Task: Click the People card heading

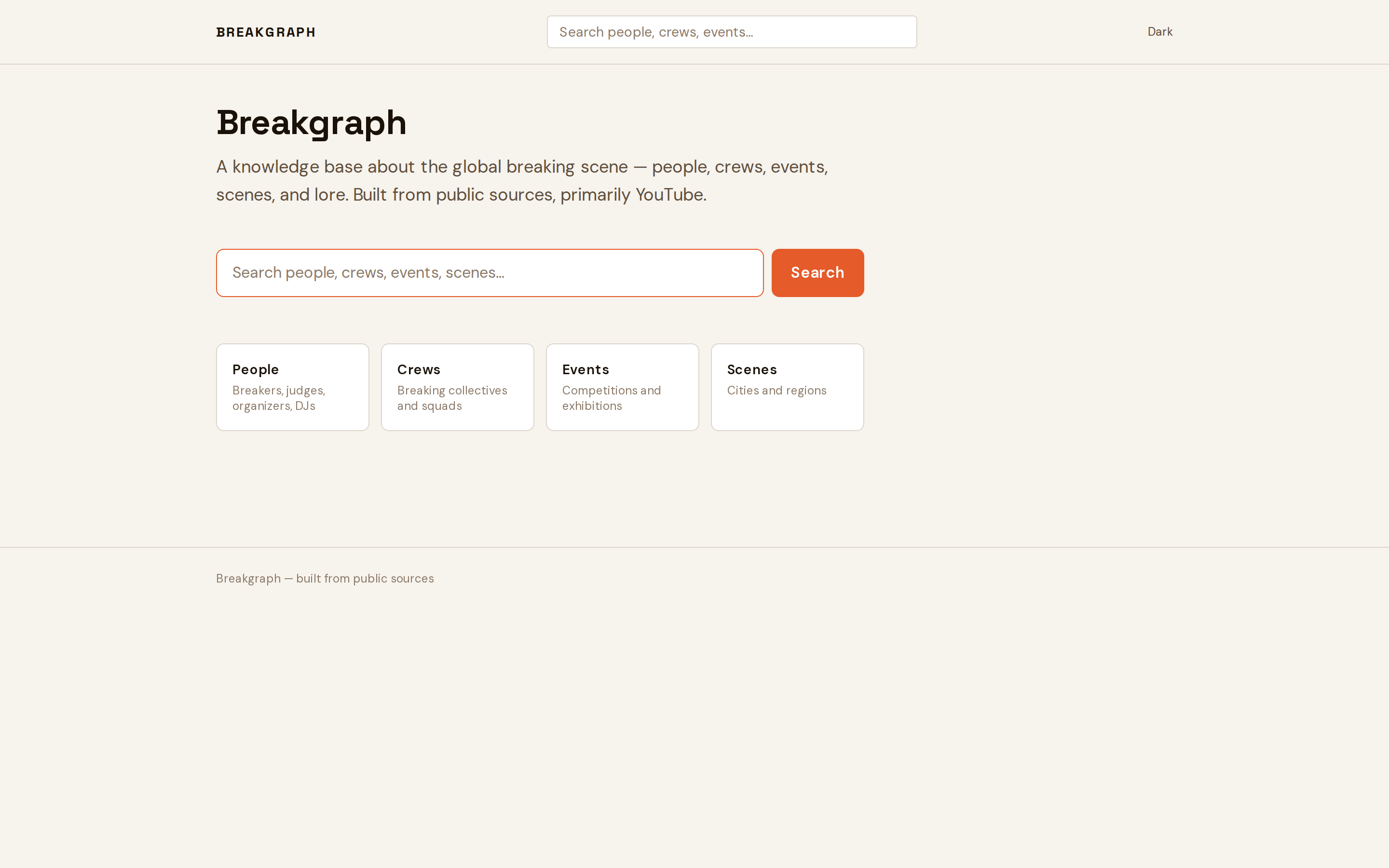Action: (x=255, y=369)
